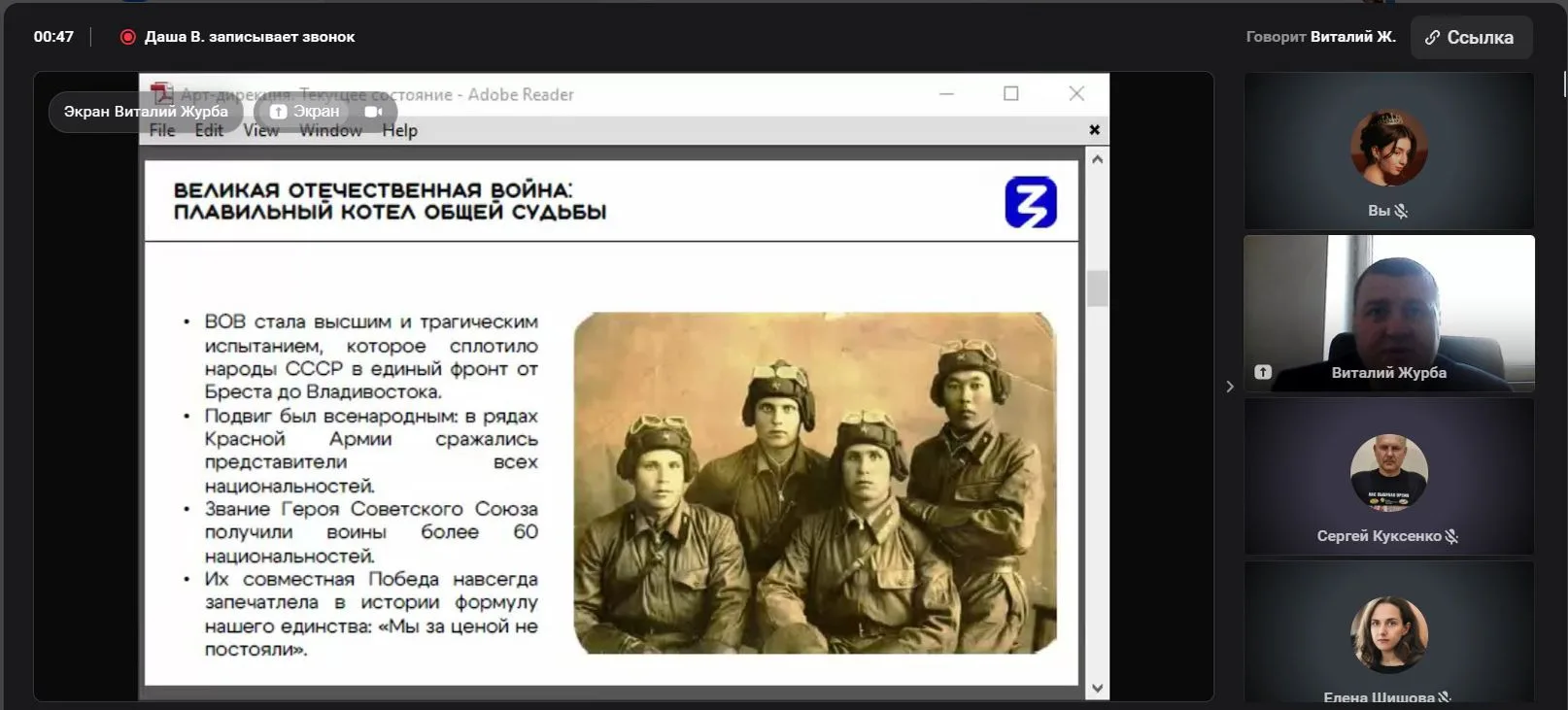Click the muted microphone icon beside Вы

point(1401,211)
